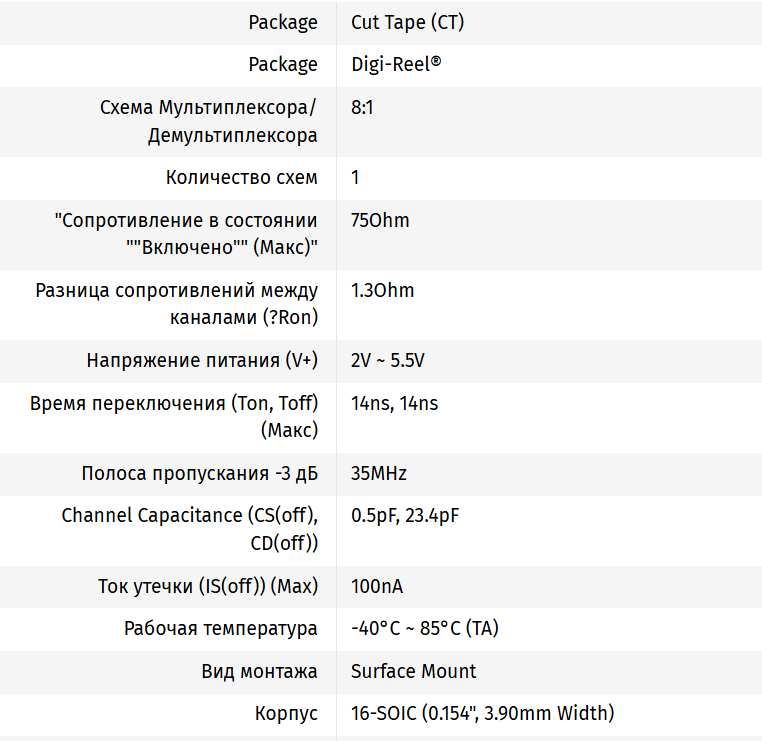Click the Сопротивление в состоянии Включено label
Image resolution: width=762 pixels, height=741 pixels.
click(x=186, y=233)
